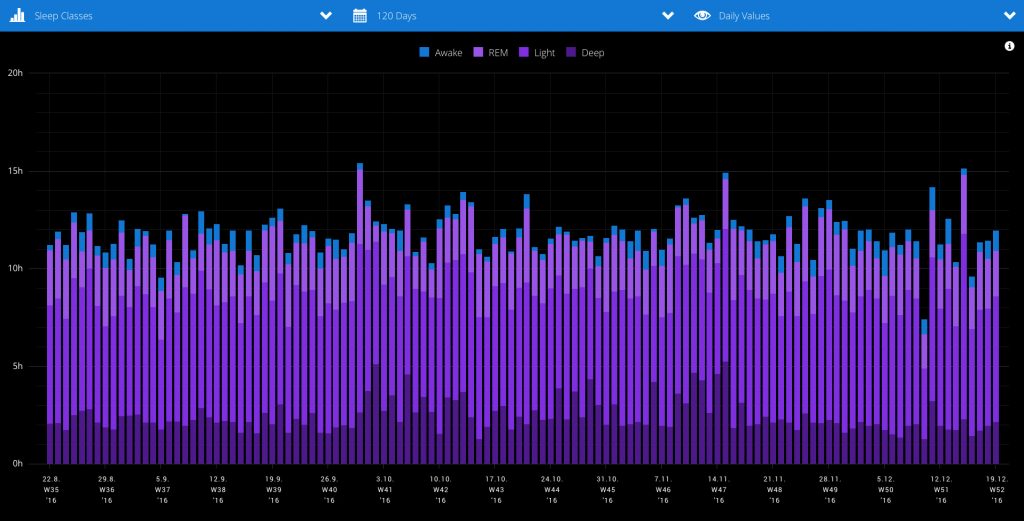Click the first bar above 22.8.
This screenshot has width=1024, height=521.
coord(50,355)
